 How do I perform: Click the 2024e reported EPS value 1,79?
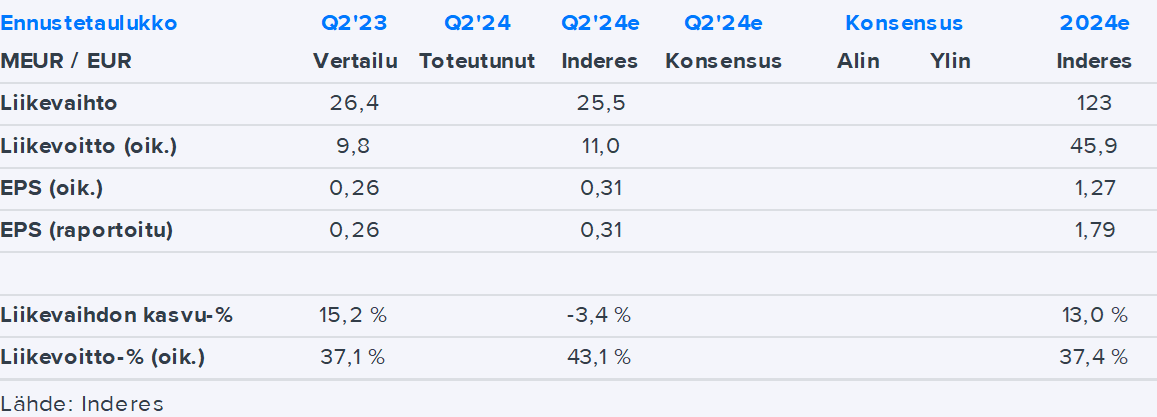point(1094,230)
